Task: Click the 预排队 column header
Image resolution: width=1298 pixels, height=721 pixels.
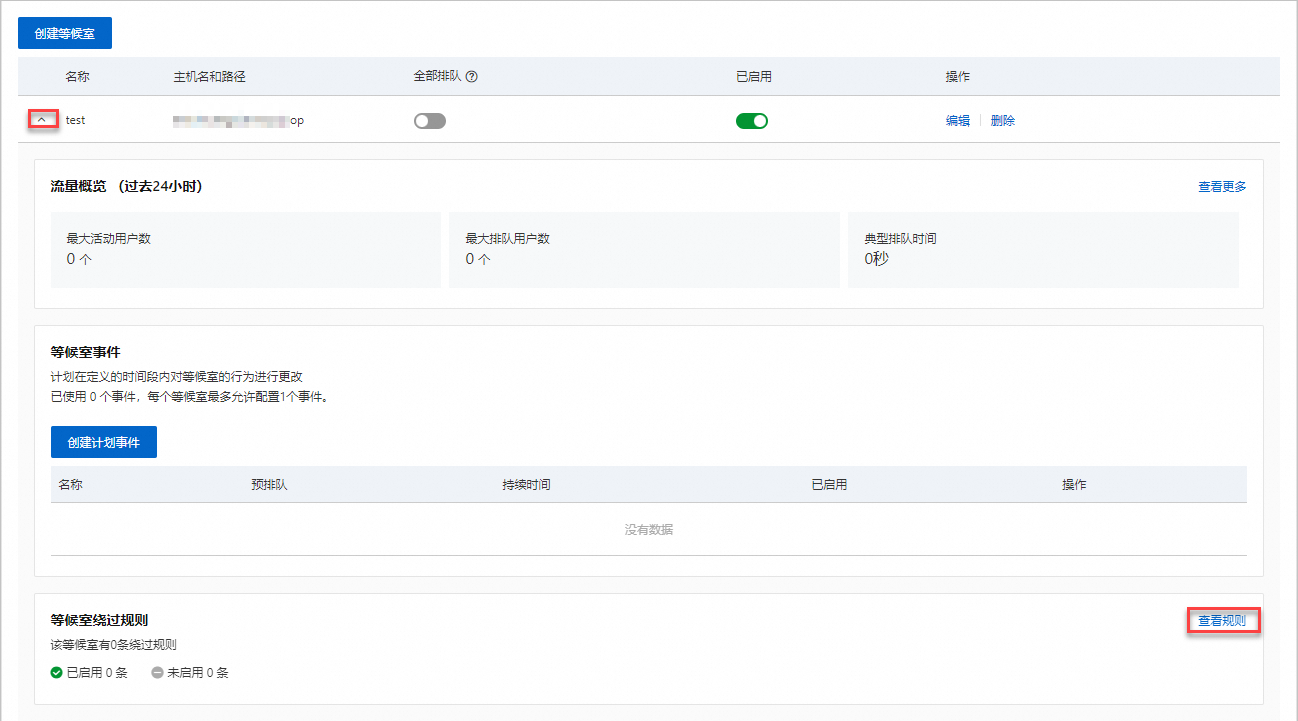Action: (x=270, y=485)
